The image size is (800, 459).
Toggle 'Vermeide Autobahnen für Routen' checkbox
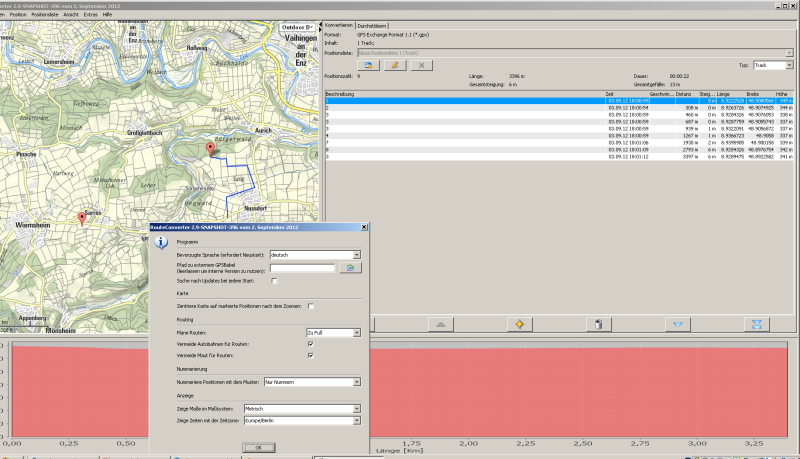click(x=311, y=344)
